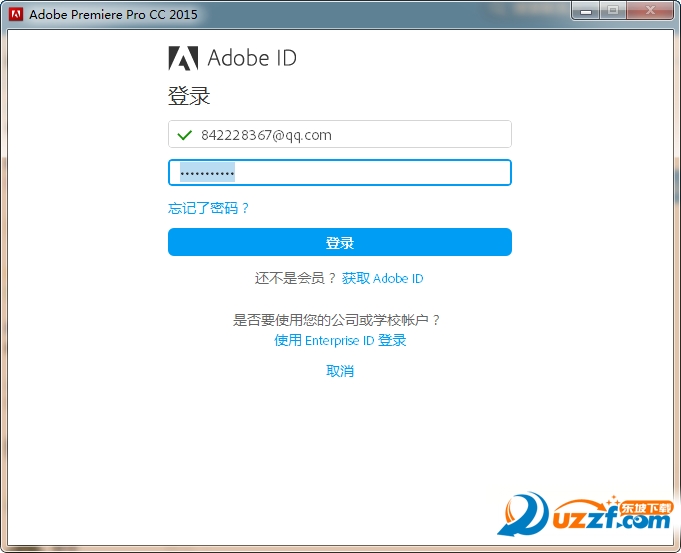This screenshot has height=553, width=681.
Task: Maximize the Premiere Pro sign-in window
Action: tap(613, 11)
